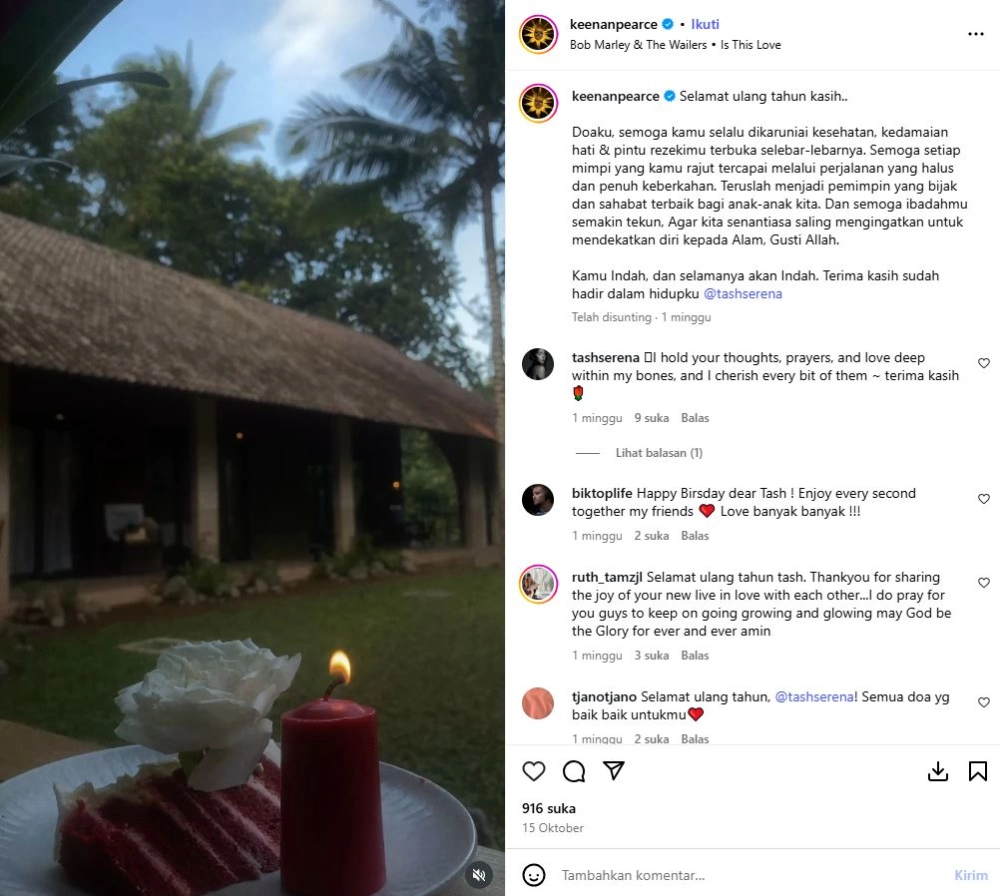View likes by clicking 916 suka
Viewport: 1000px width, 896px height.
click(x=549, y=808)
